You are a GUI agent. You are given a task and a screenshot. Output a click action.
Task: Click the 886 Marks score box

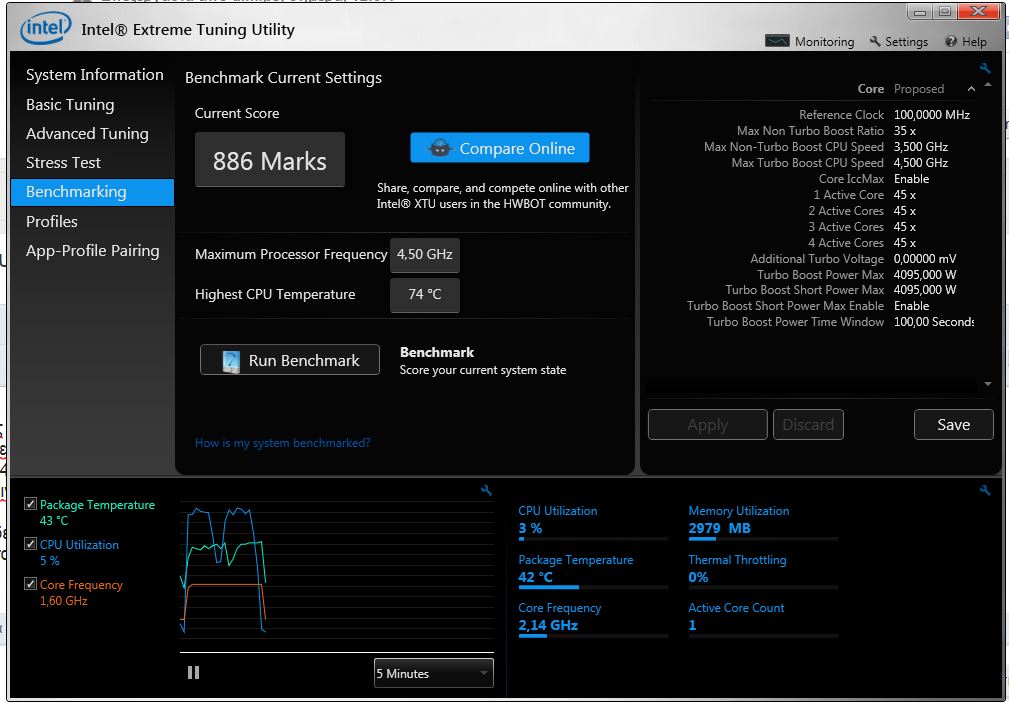click(270, 160)
